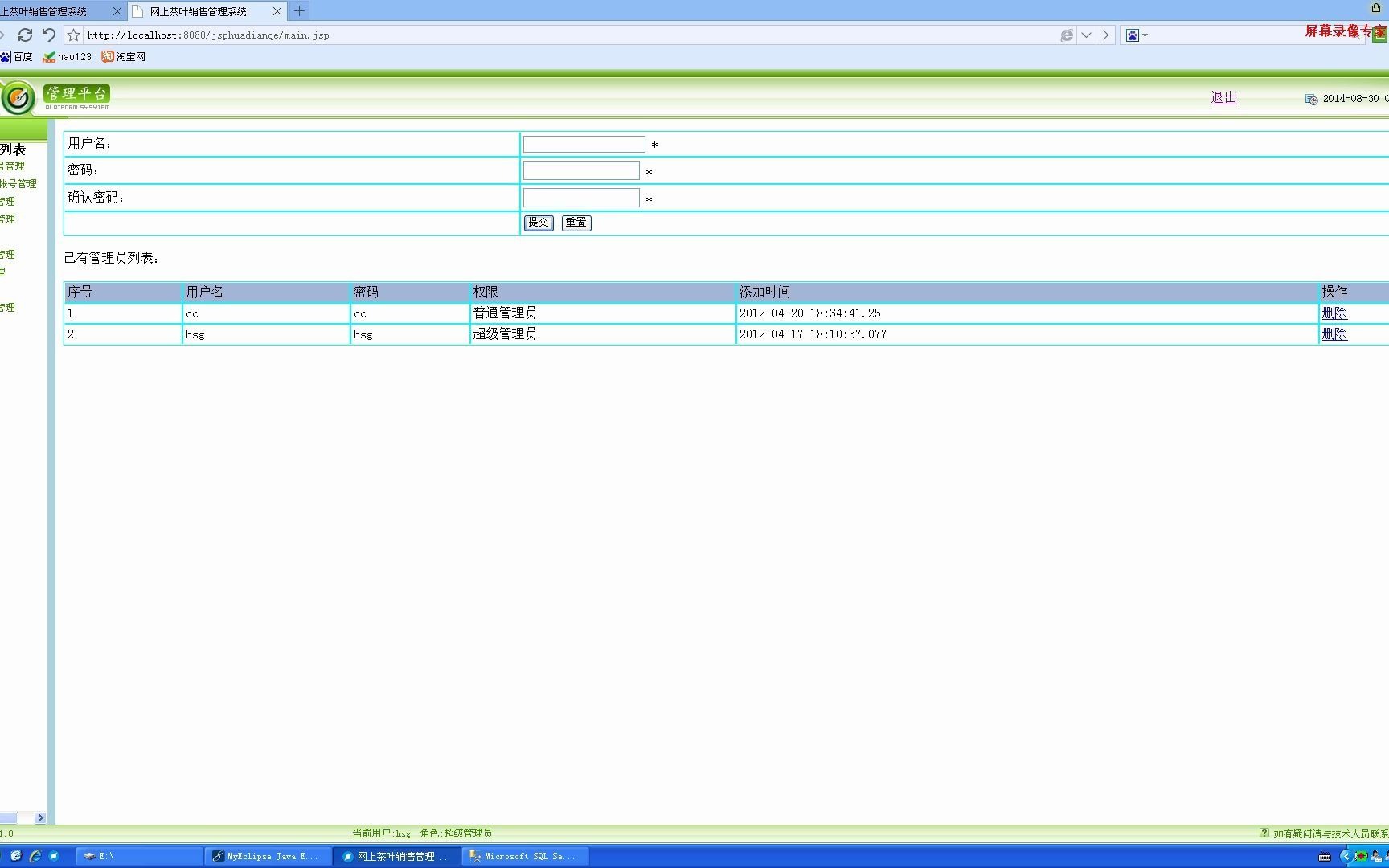
Task: Launch Internet Explorer quick-launch icon
Action: (x=35, y=856)
